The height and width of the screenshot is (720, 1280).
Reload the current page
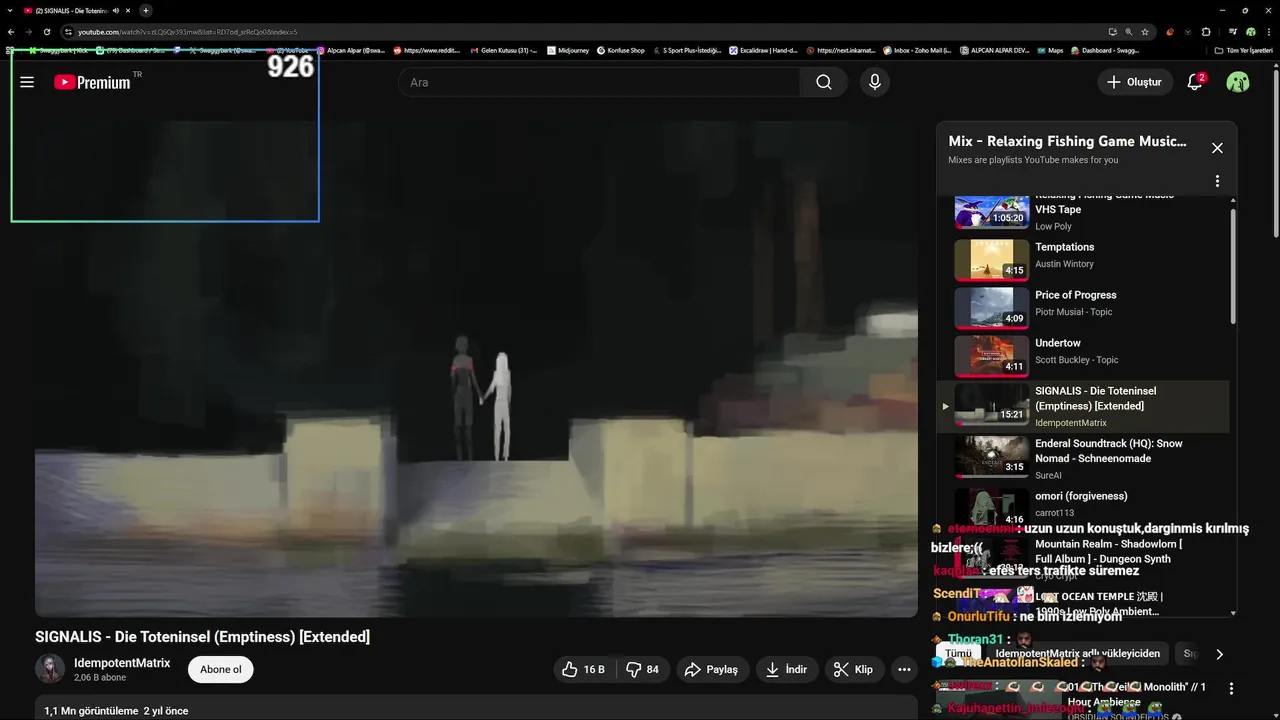(x=47, y=32)
